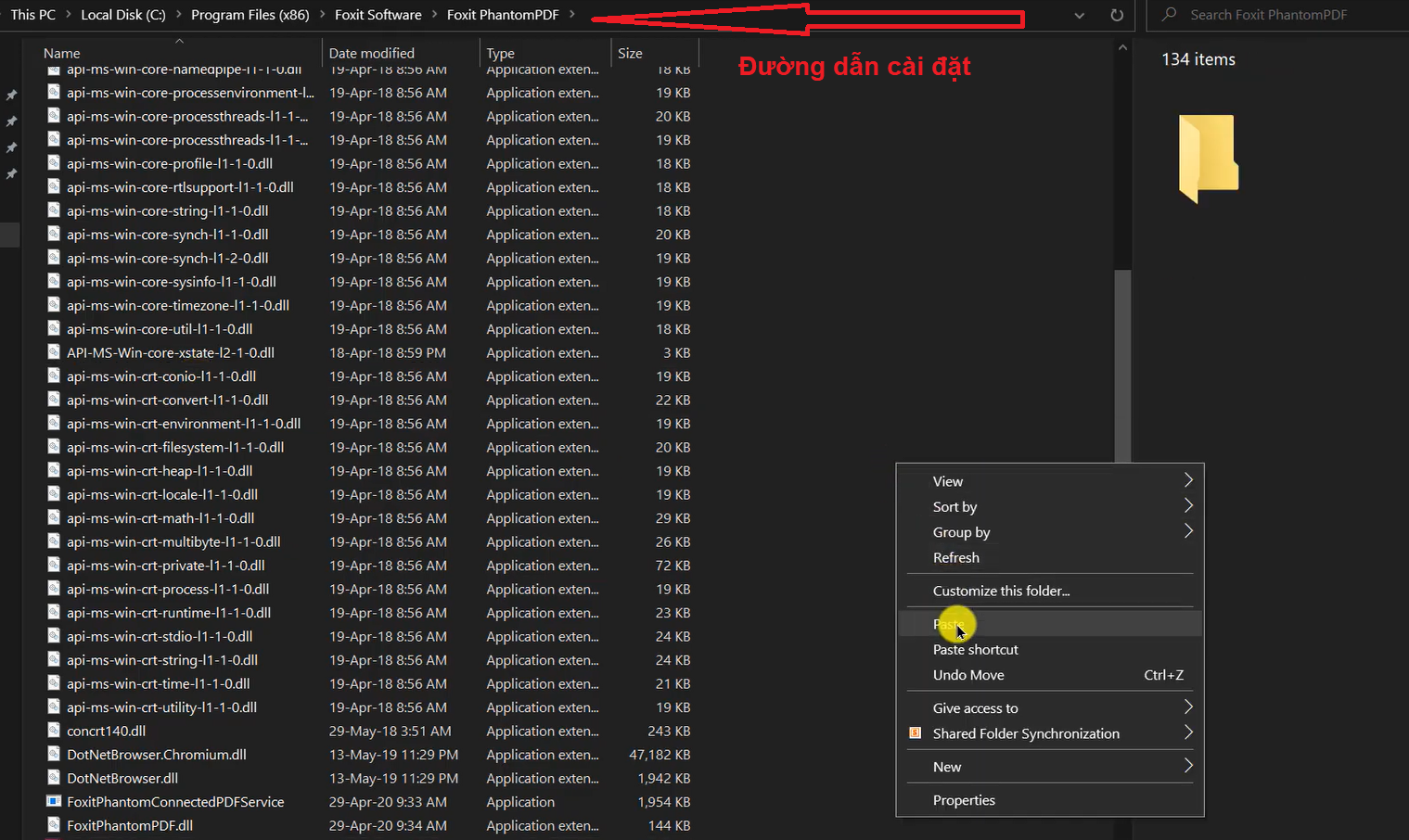Click Refresh in the context menu
The image size is (1409, 840).
coord(955,557)
